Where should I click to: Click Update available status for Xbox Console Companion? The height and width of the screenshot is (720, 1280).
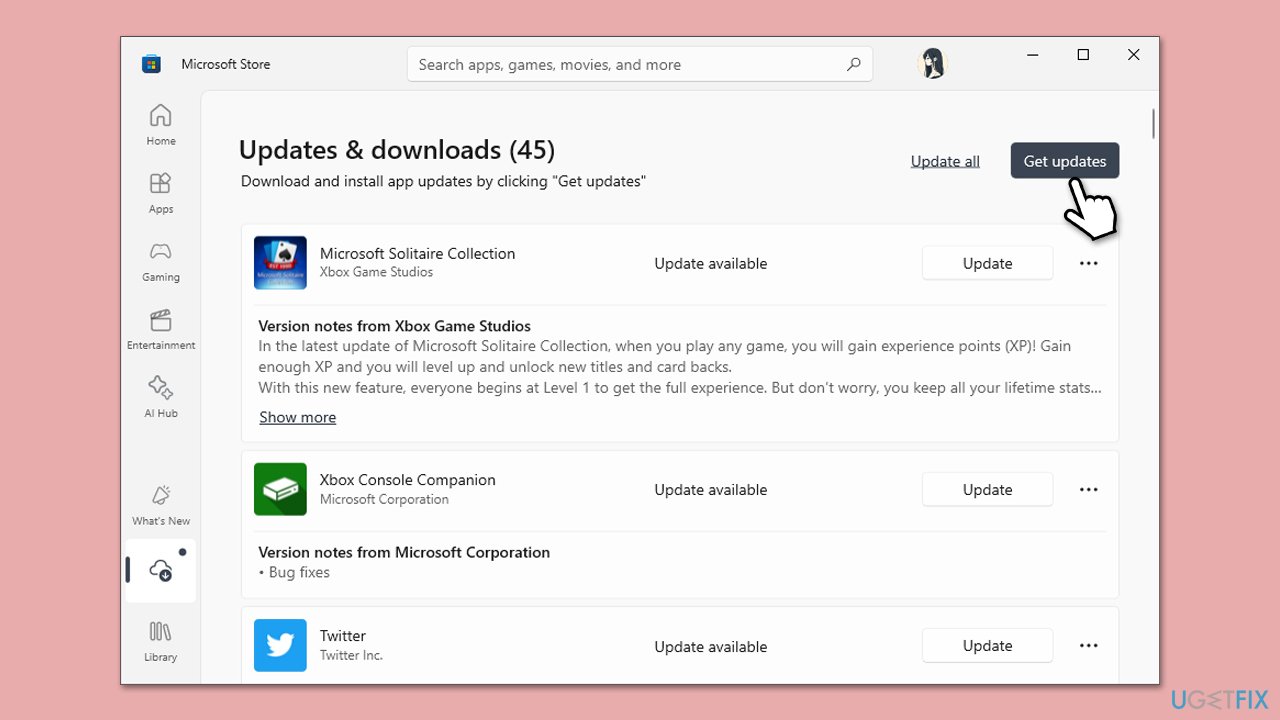point(710,489)
